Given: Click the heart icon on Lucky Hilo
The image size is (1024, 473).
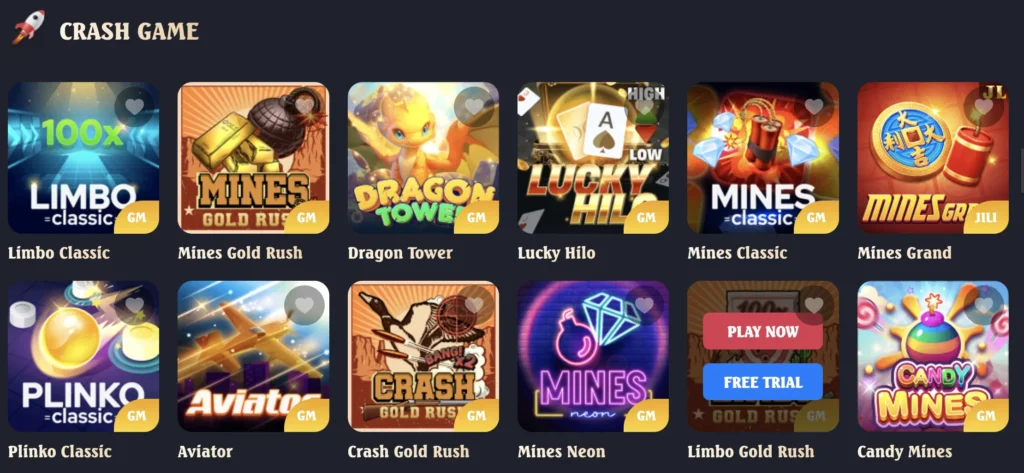Looking at the screenshot, I should pos(644,106).
